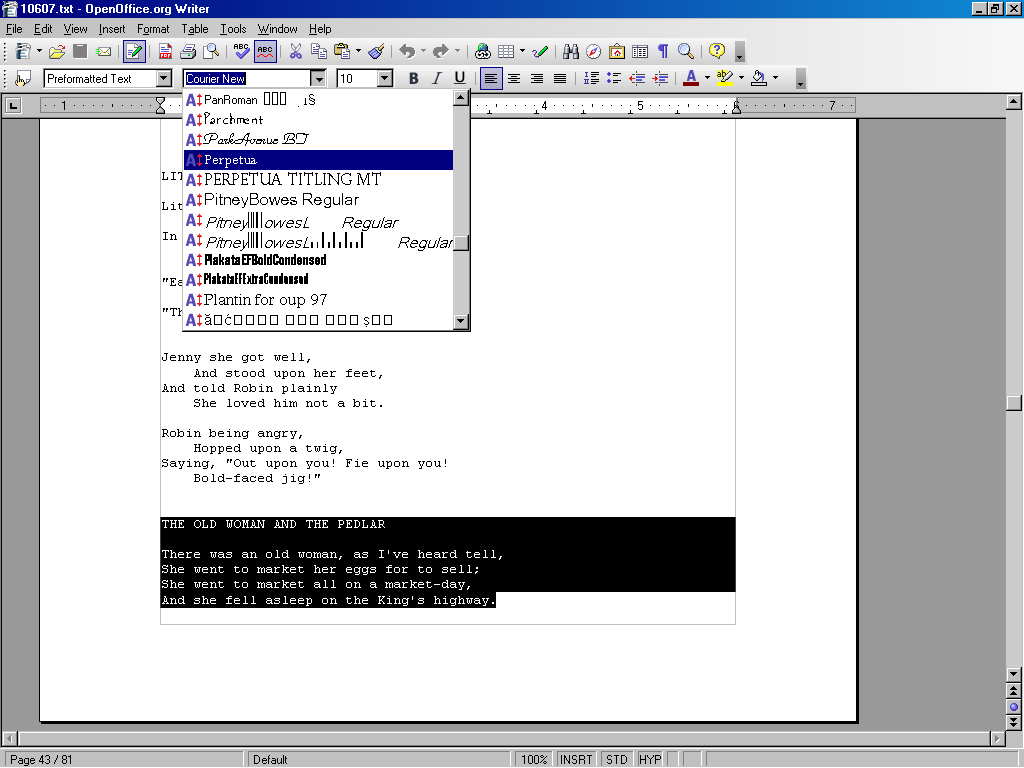Copy the selection to the clipboard
The image size is (1024, 768).
coord(319,51)
